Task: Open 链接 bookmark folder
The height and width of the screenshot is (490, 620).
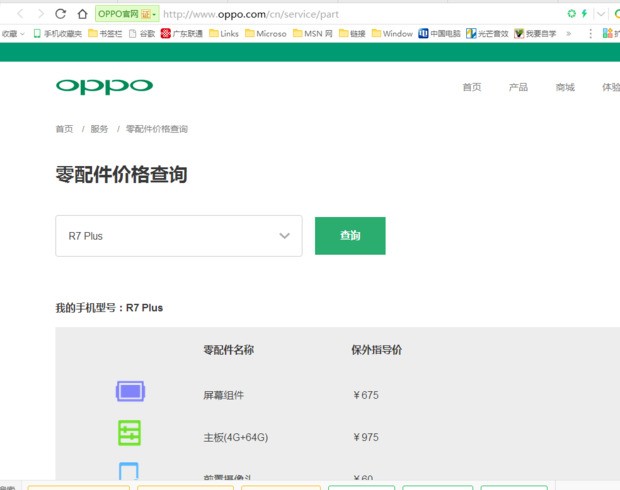Action: point(353,34)
